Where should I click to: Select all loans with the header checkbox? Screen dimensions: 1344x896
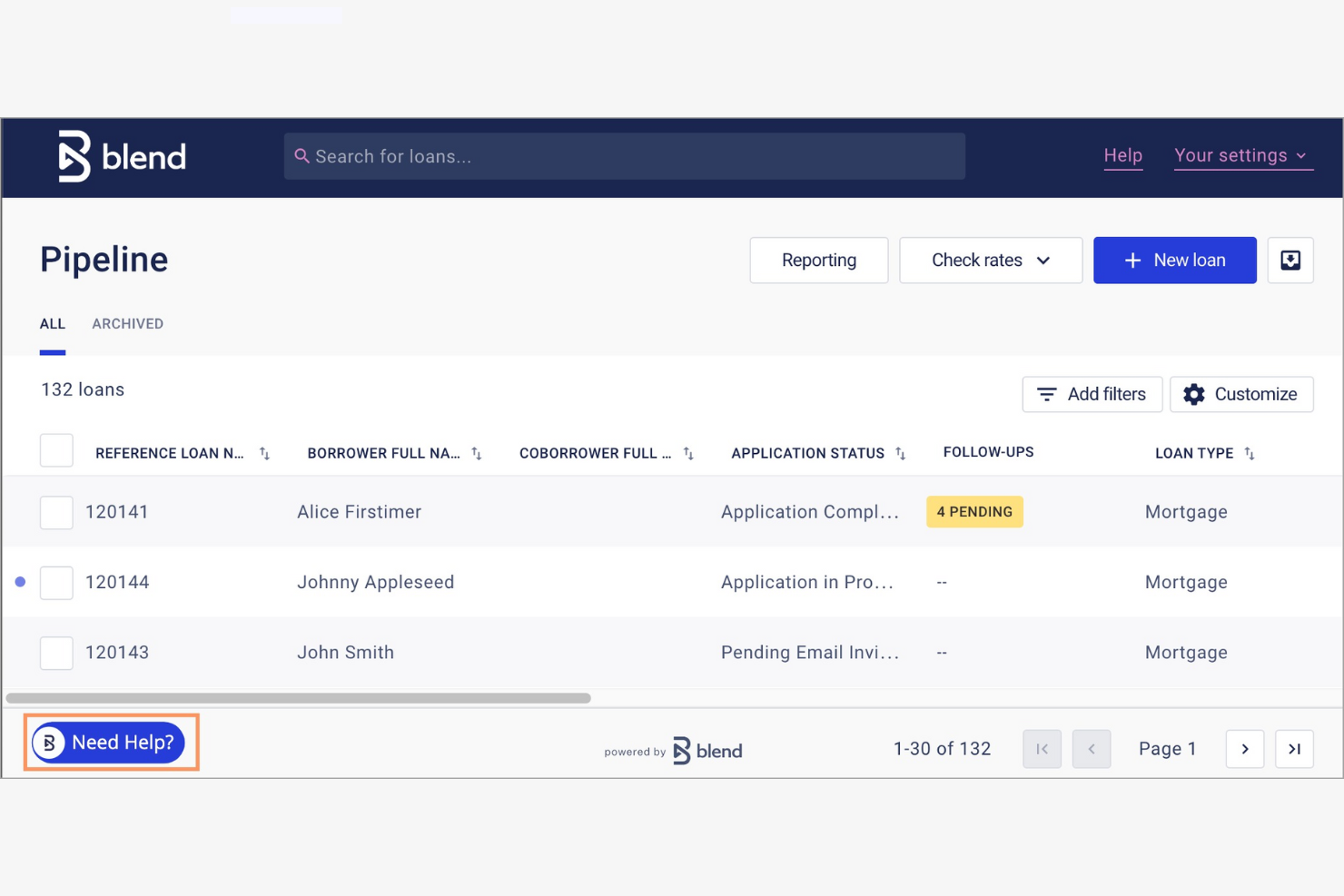point(56,450)
